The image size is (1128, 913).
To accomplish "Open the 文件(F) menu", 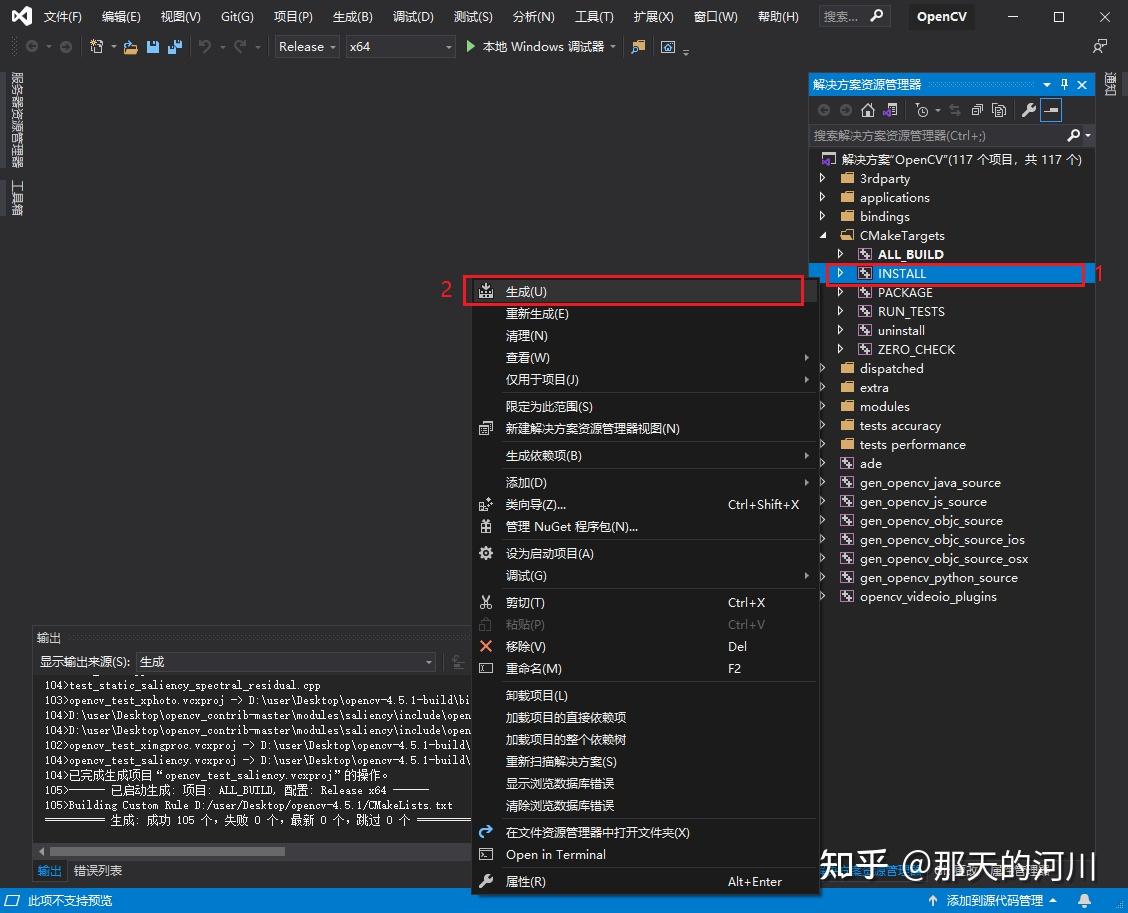I will 63,16.
